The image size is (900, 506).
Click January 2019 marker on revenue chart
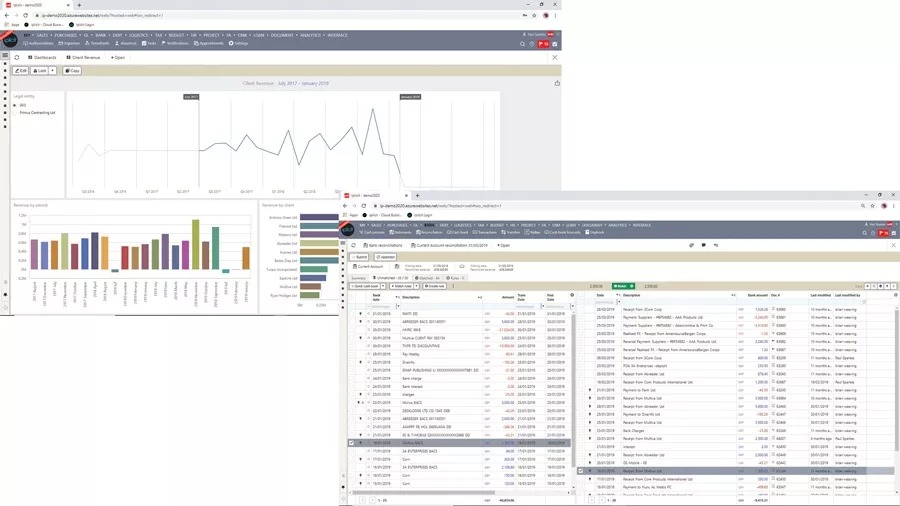(x=410, y=96)
